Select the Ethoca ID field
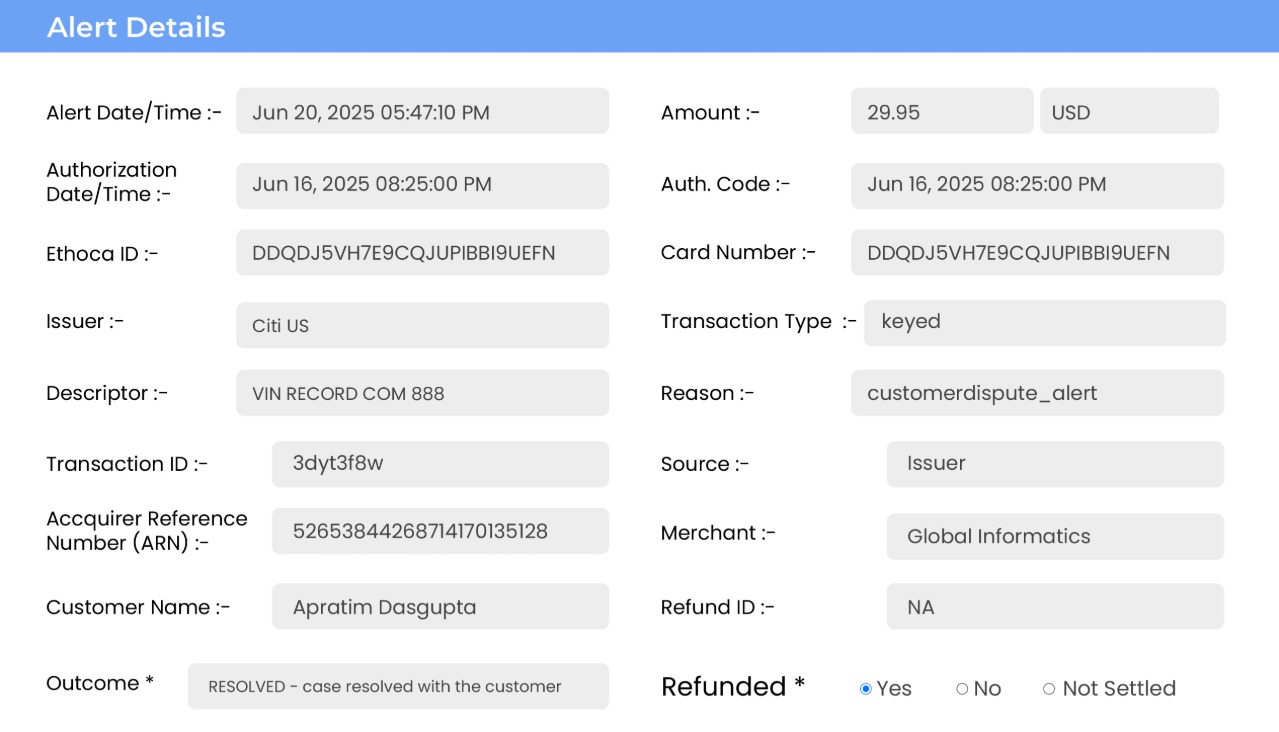 [422, 253]
